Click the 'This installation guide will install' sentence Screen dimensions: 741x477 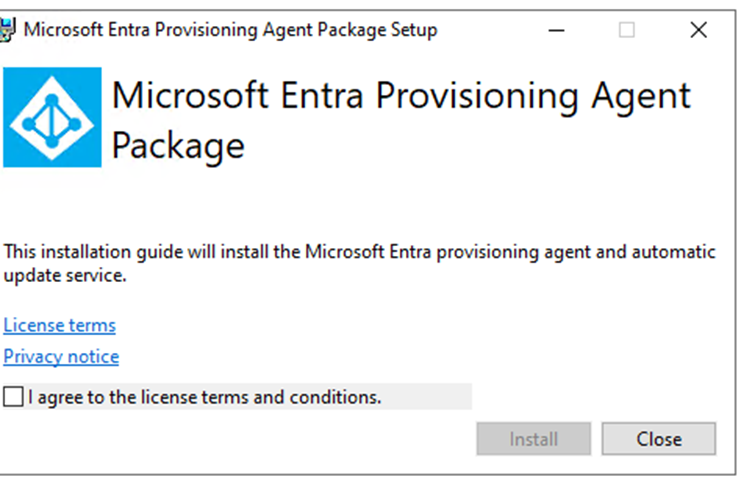click(x=359, y=252)
